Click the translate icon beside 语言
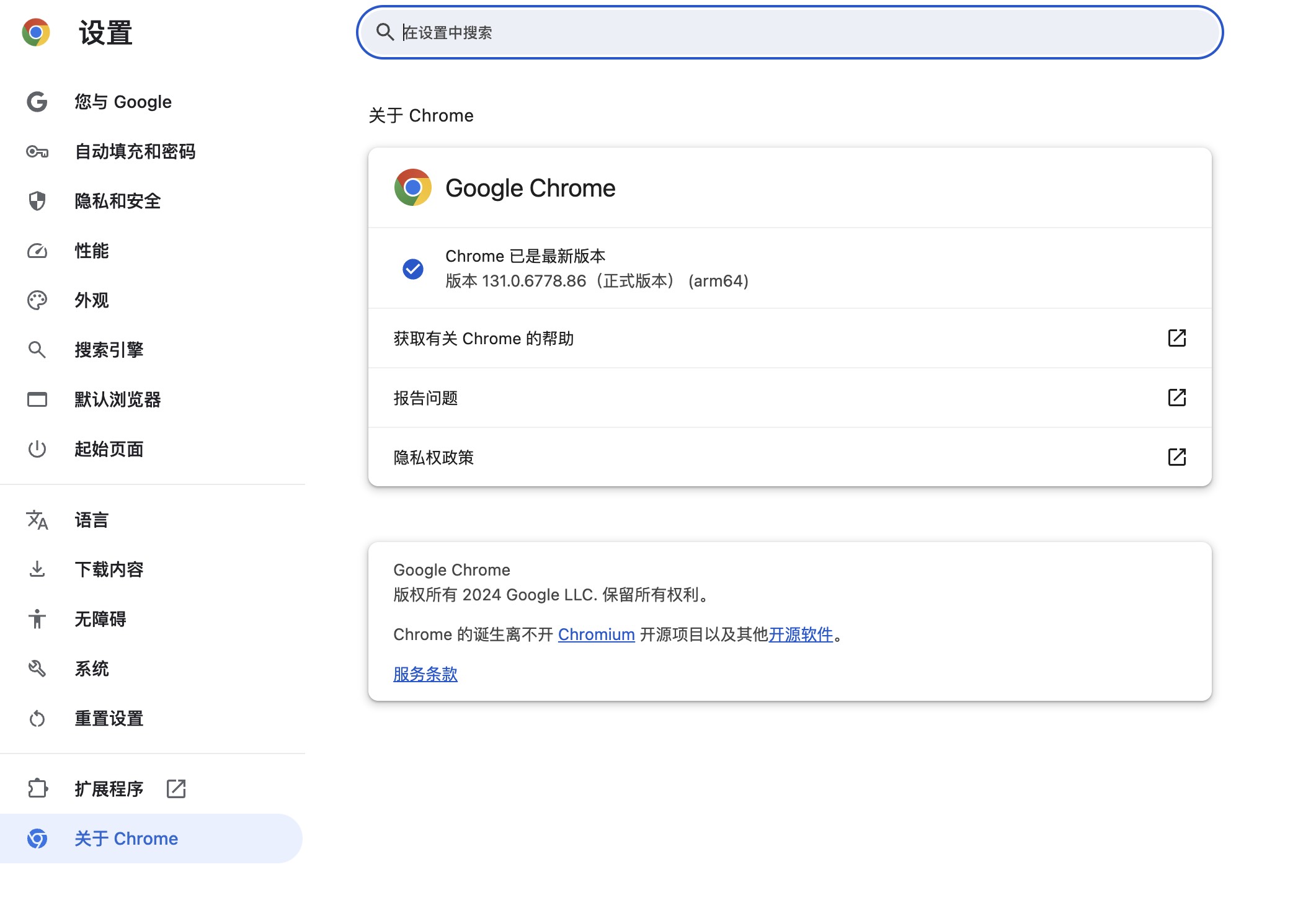This screenshot has width=1316, height=903. tap(37, 520)
